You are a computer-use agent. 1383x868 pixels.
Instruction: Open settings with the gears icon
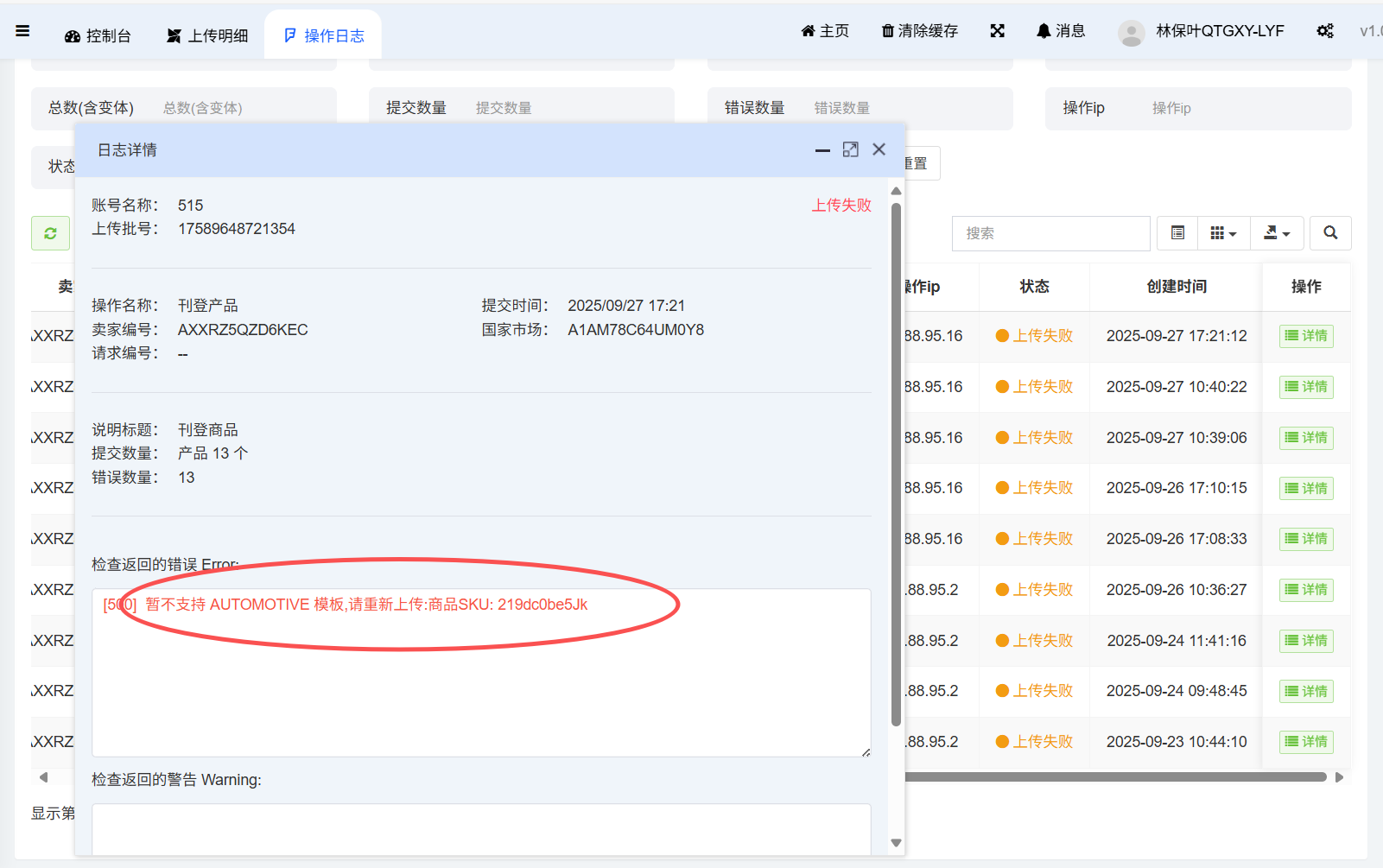pos(1324,31)
